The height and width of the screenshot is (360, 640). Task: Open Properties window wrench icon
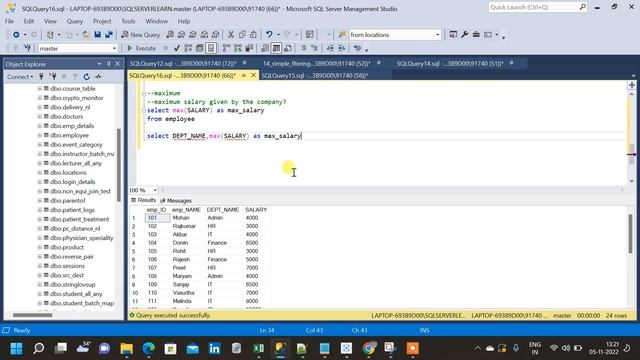point(464,35)
